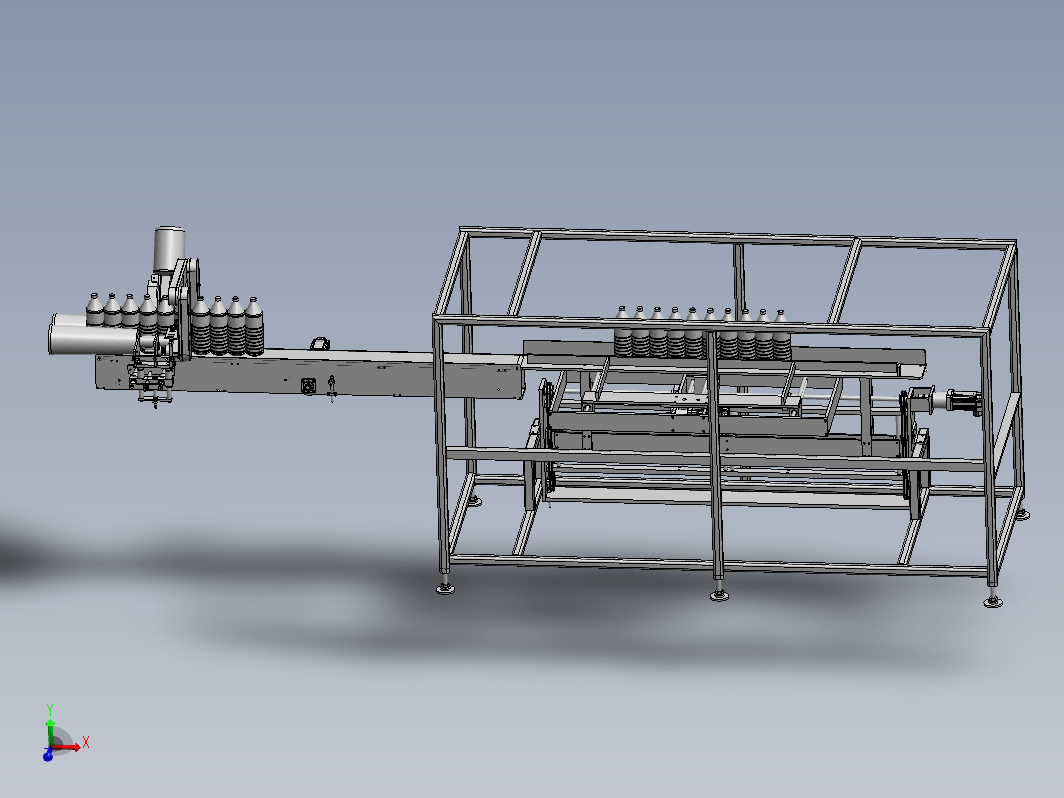Select the front-right leveling foot of the frame

993,597
